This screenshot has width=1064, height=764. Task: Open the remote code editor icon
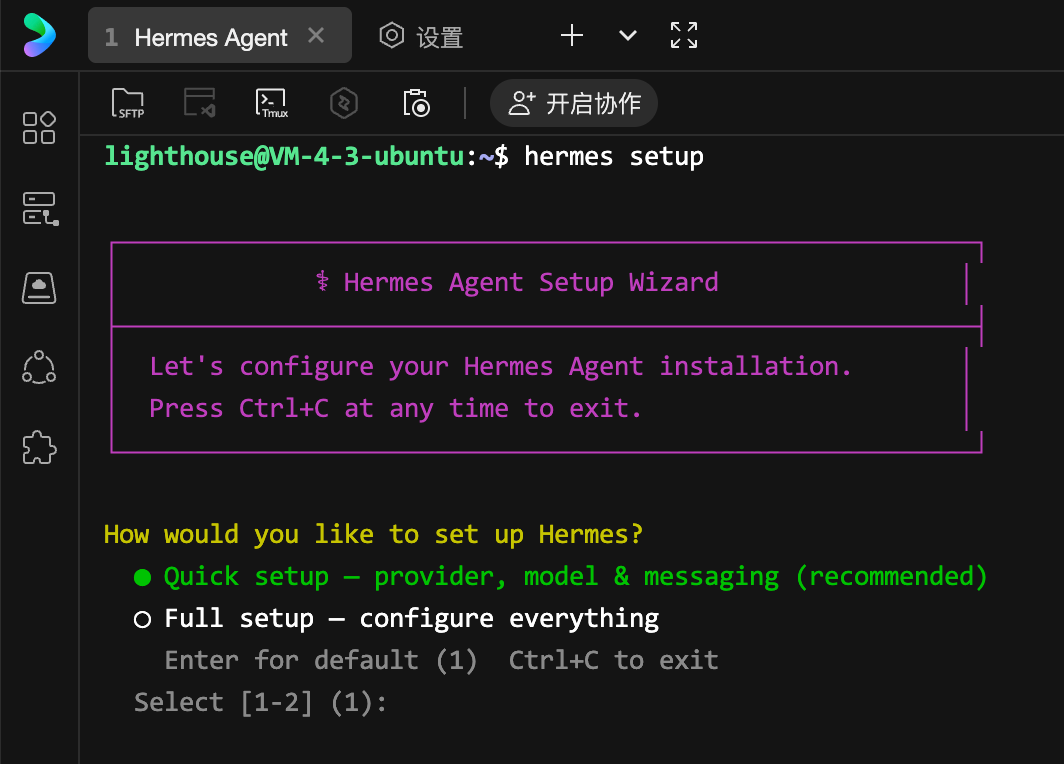point(199,103)
